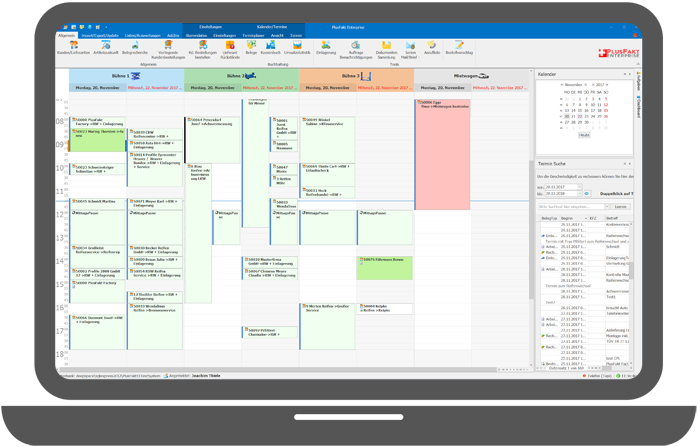Open the Anrufliste
The width and height of the screenshot is (700, 447).
click(432, 47)
